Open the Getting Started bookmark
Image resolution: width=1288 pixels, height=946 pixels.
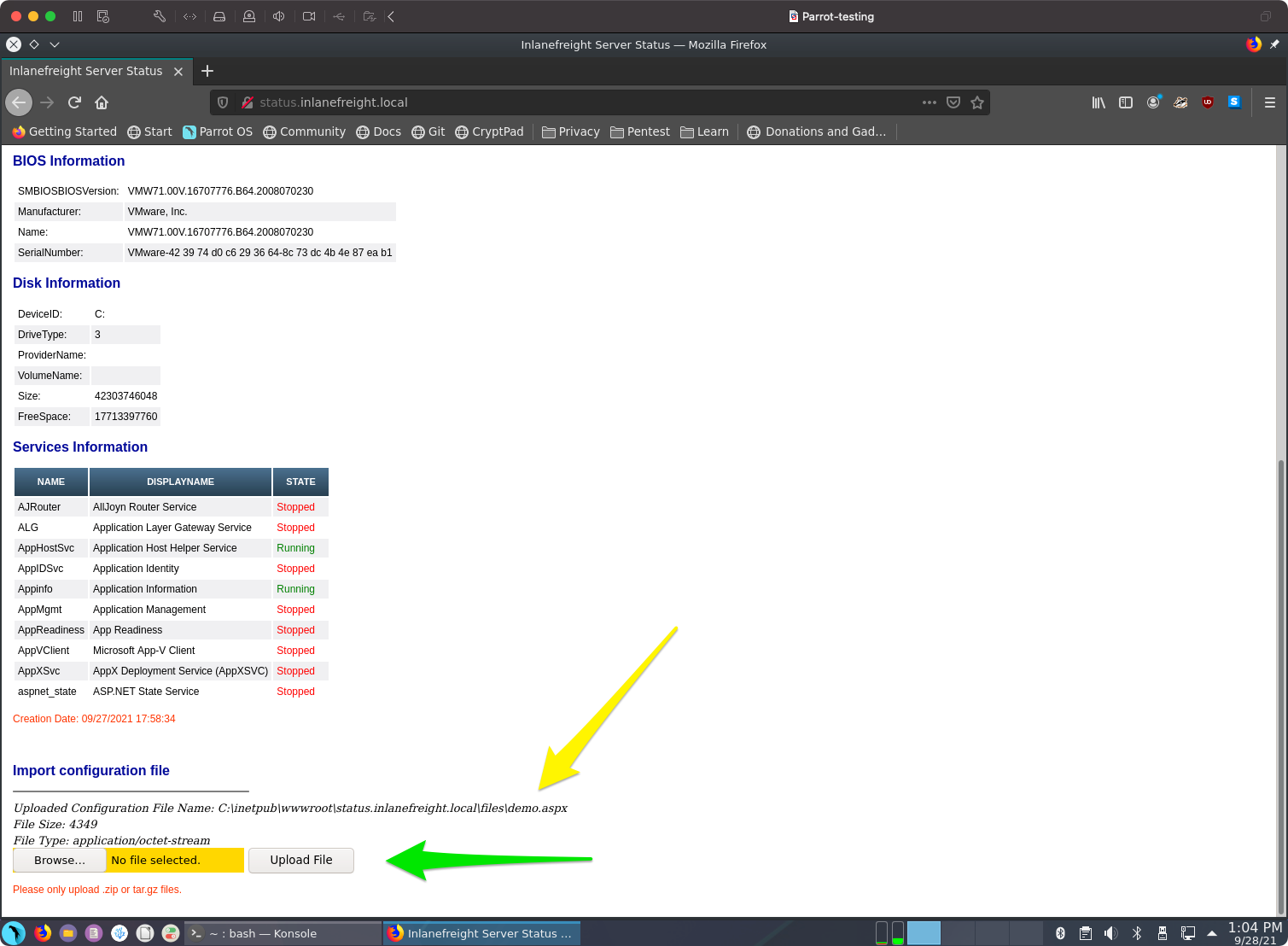[x=65, y=131]
